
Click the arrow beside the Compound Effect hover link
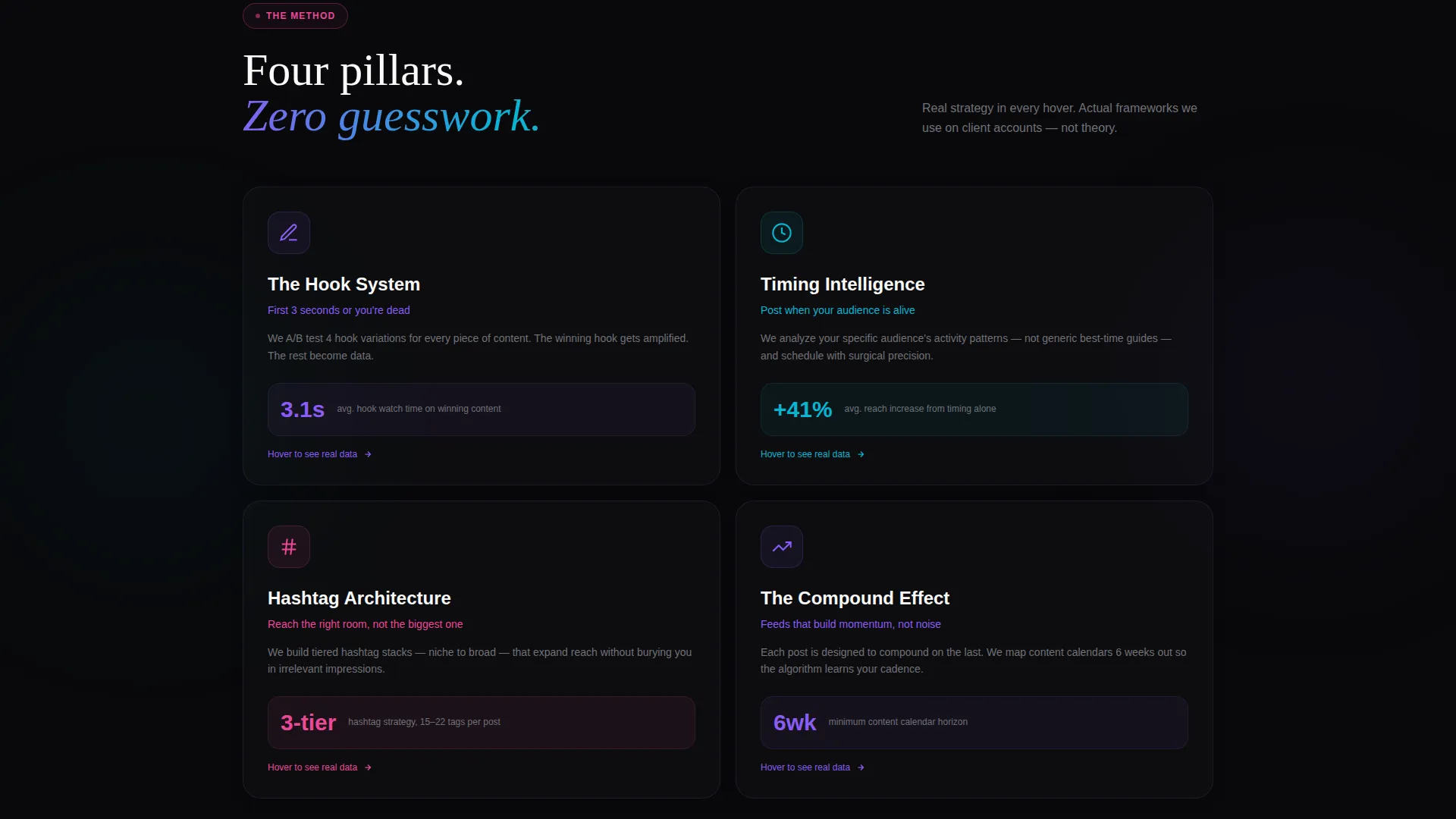pyautogui.click(x=861, y=767)
